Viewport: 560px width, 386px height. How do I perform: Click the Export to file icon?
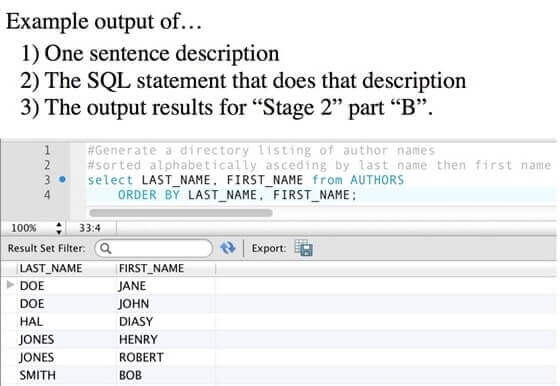304,248
